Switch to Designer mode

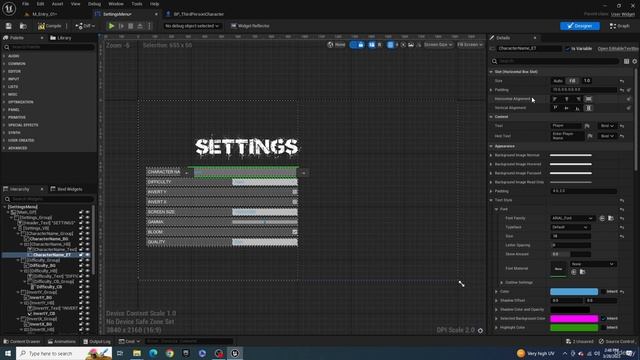click(x=580, y=26)
